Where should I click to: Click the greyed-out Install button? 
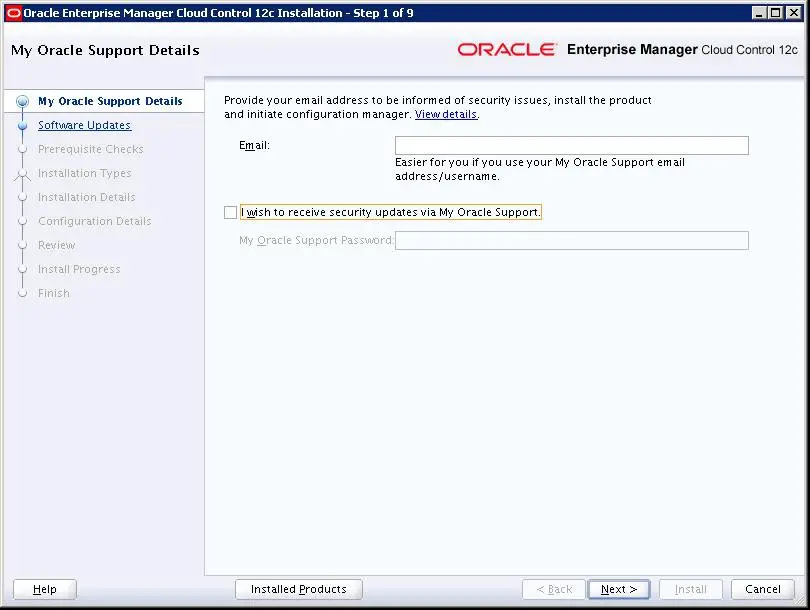click(x=690, y=589)
